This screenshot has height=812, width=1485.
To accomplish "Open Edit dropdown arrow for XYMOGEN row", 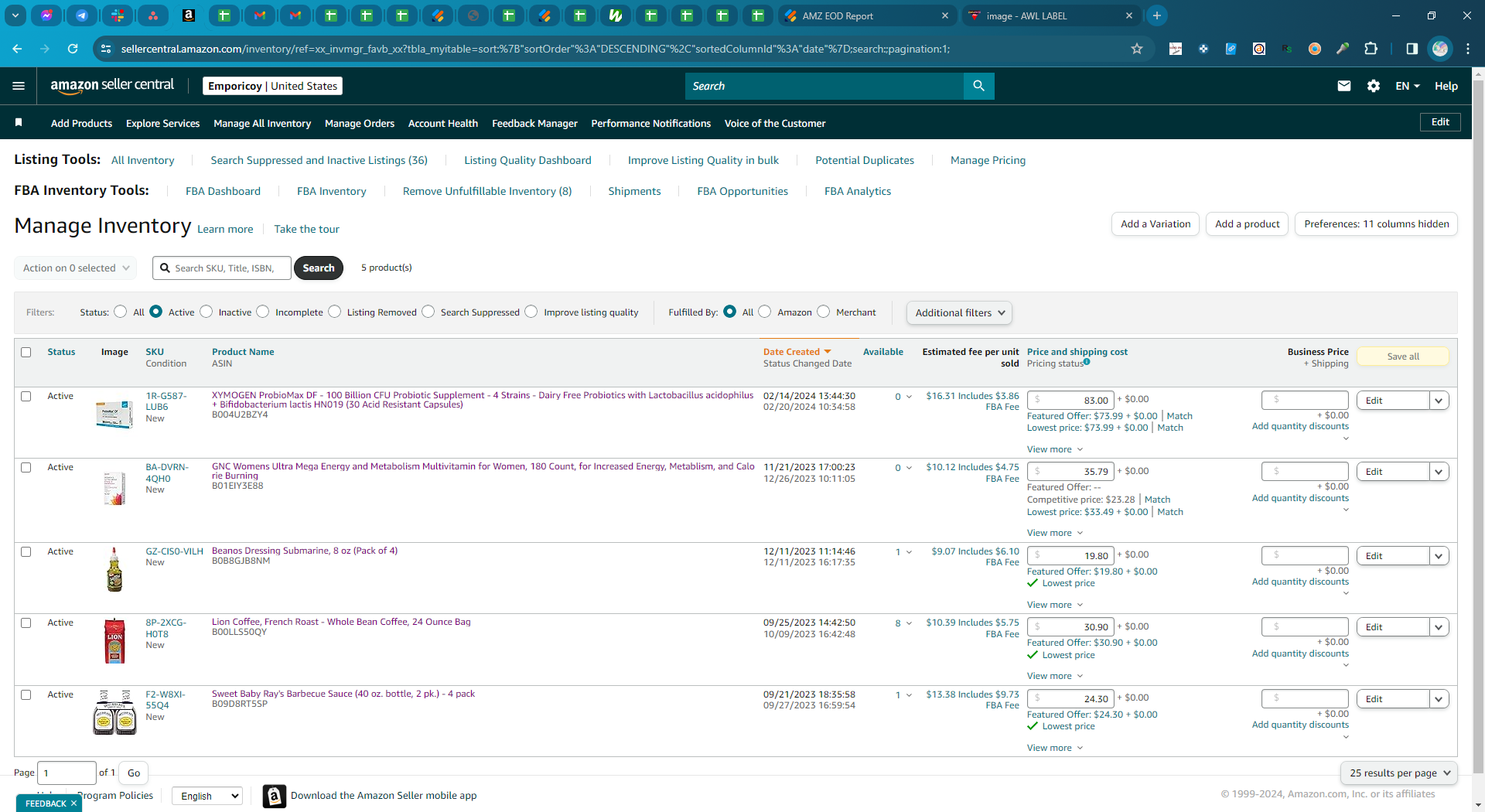I will click(1439, 401).
